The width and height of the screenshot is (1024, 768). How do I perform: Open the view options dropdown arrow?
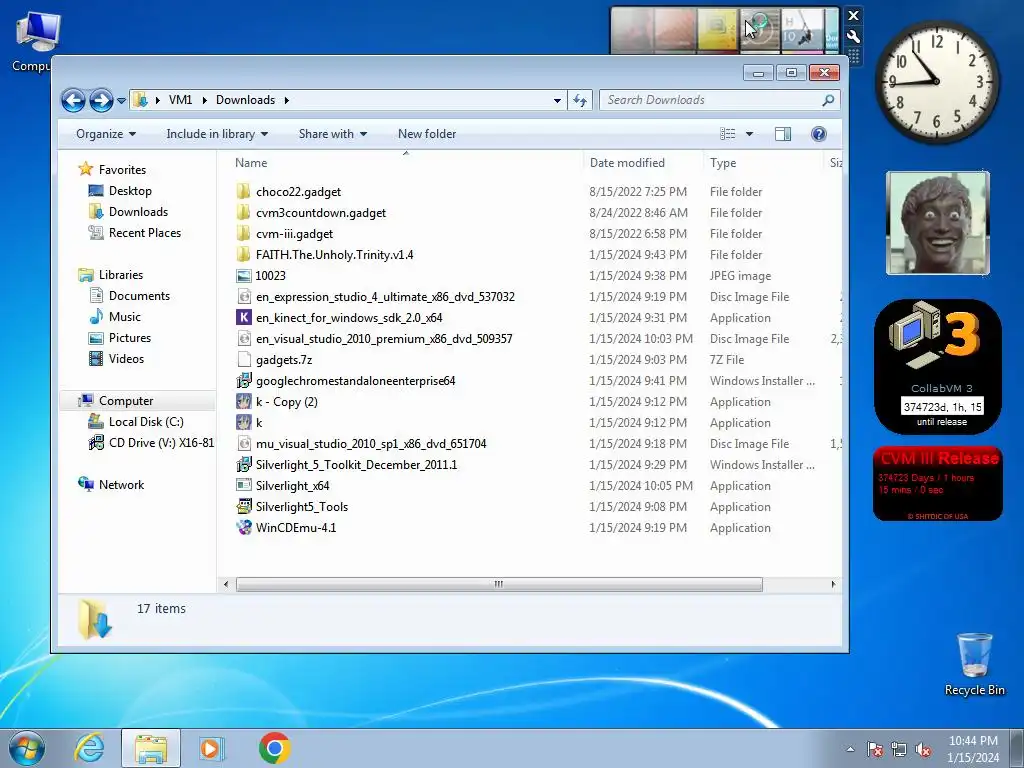(x=749, y=134)
